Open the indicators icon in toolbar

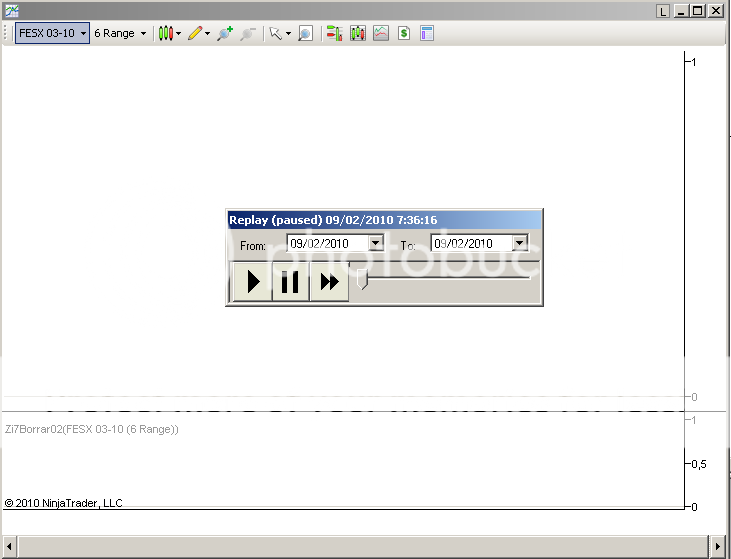pos(357,33)
